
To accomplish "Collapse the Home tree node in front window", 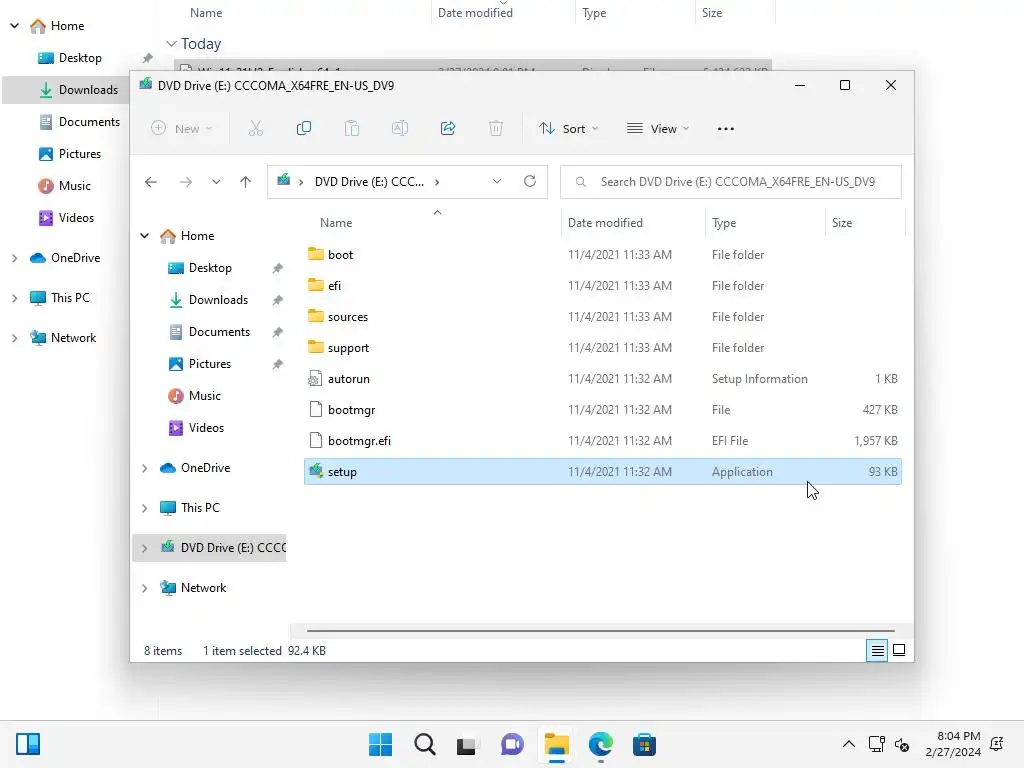I will click(x=144, y=236).
